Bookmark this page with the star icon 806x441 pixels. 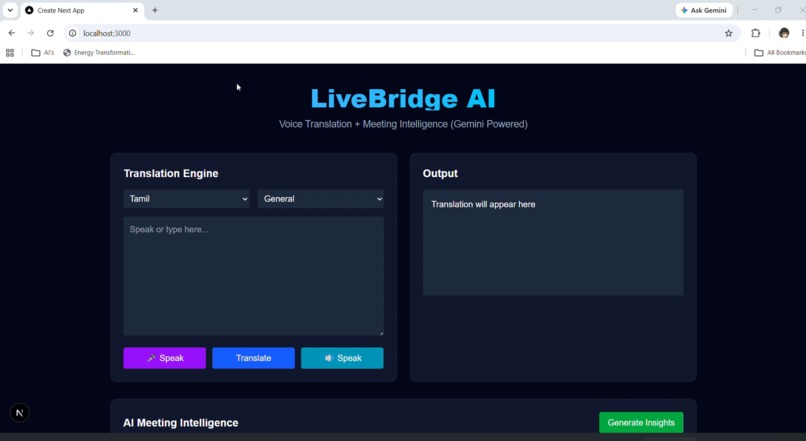(728, 33)
